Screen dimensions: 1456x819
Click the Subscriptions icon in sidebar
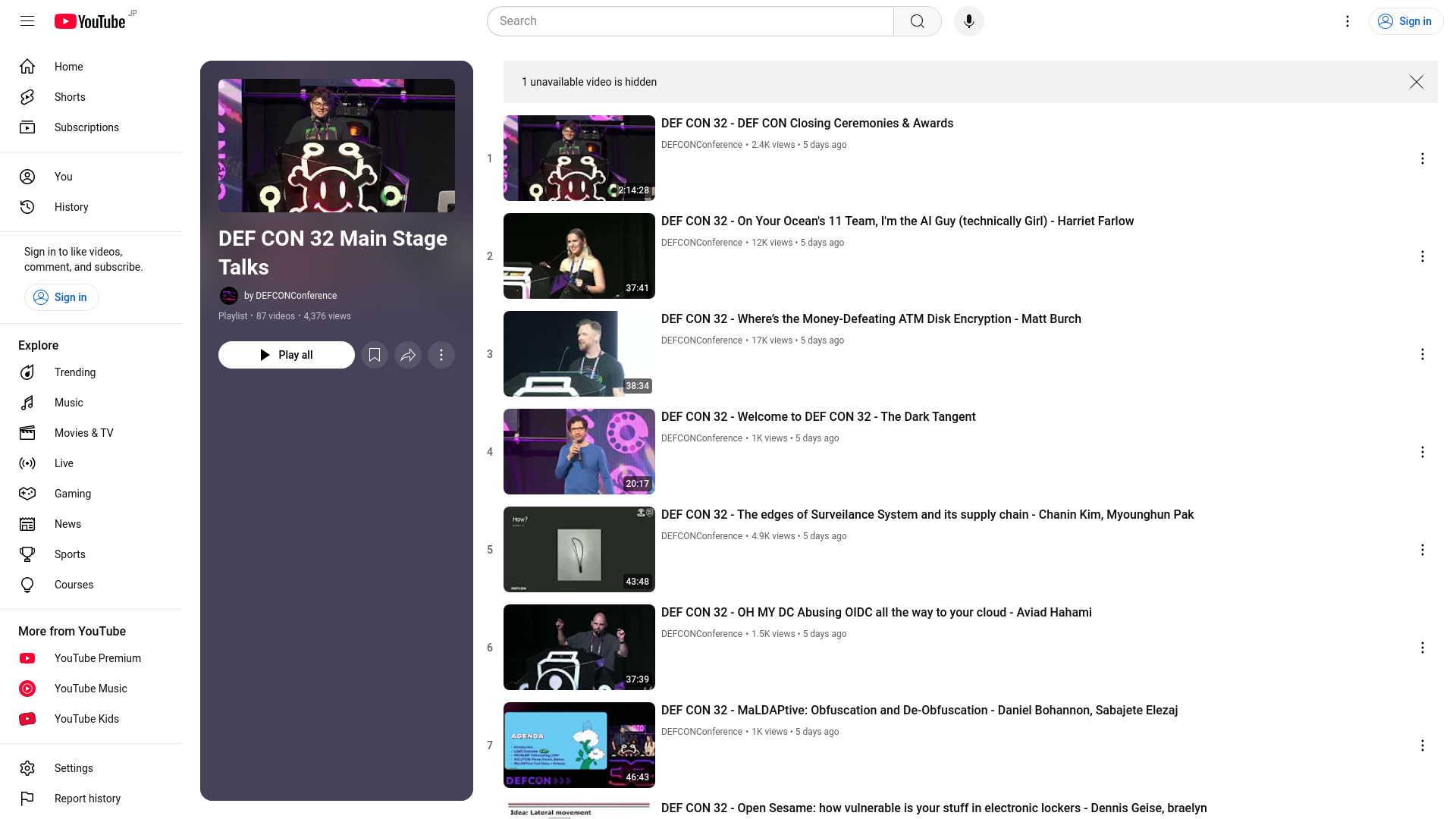(27, 127)
